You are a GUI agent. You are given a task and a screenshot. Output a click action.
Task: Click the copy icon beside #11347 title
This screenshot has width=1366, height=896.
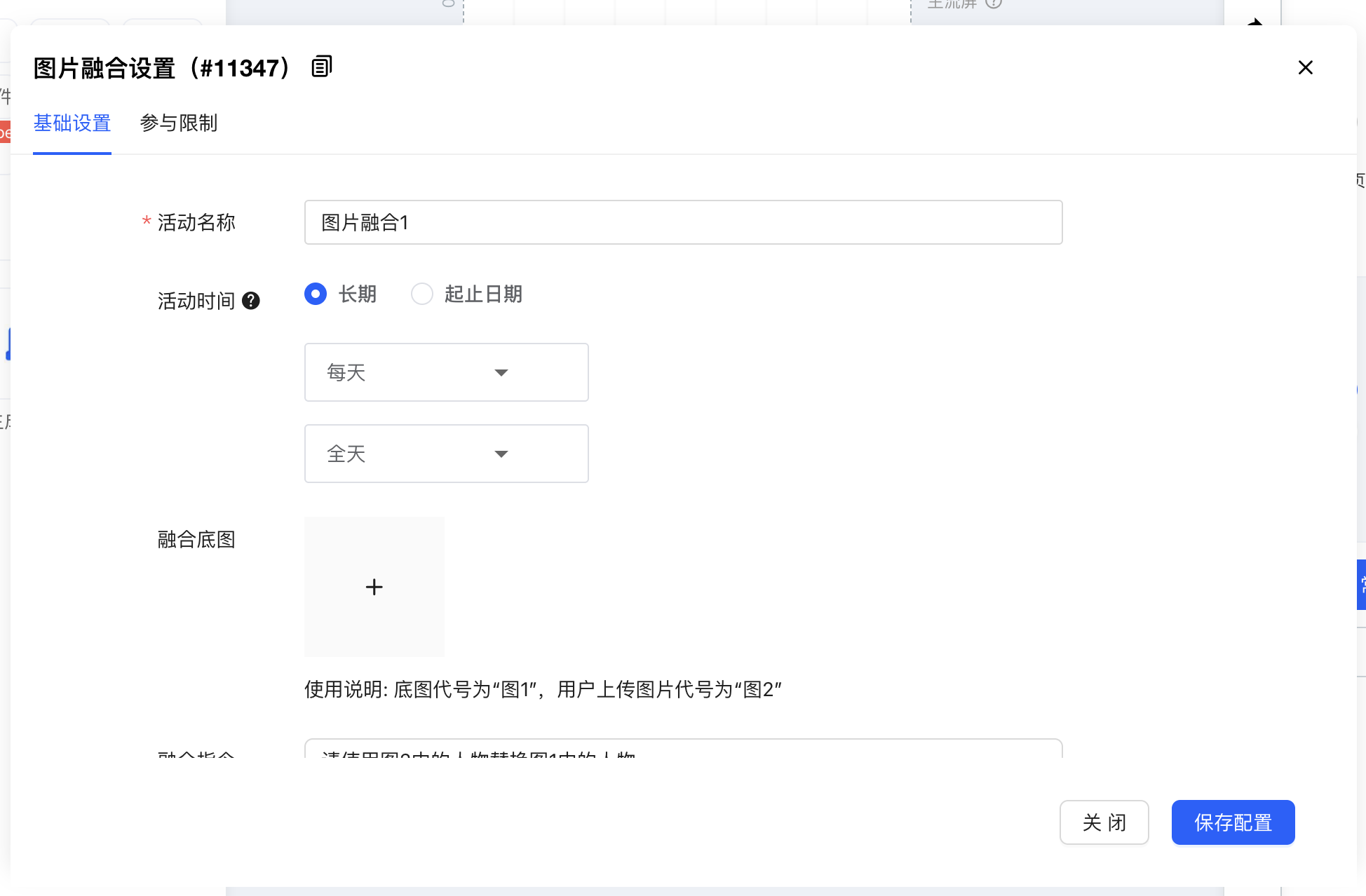[321, 67]
